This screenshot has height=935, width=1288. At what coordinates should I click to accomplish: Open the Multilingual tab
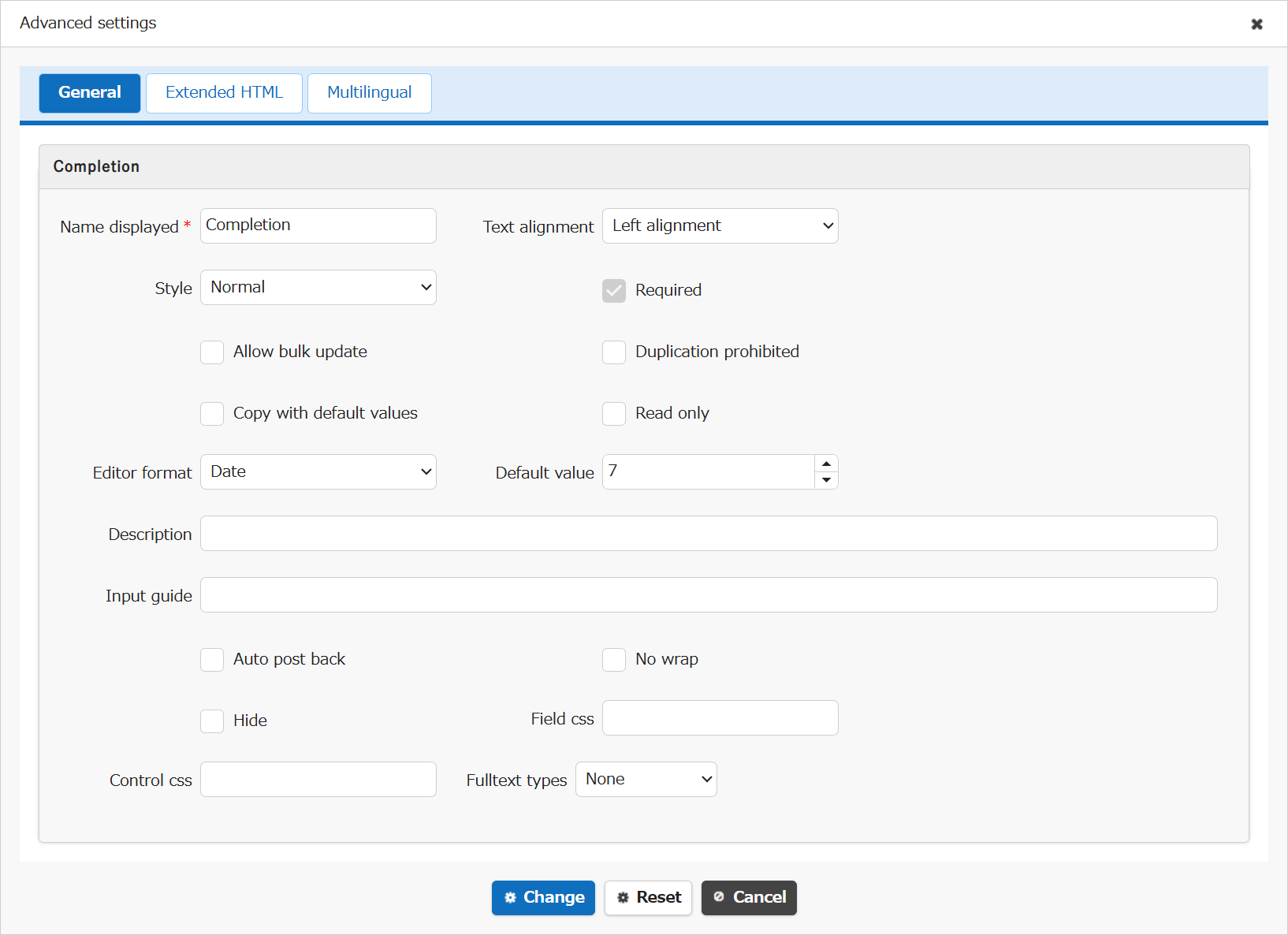369,93
